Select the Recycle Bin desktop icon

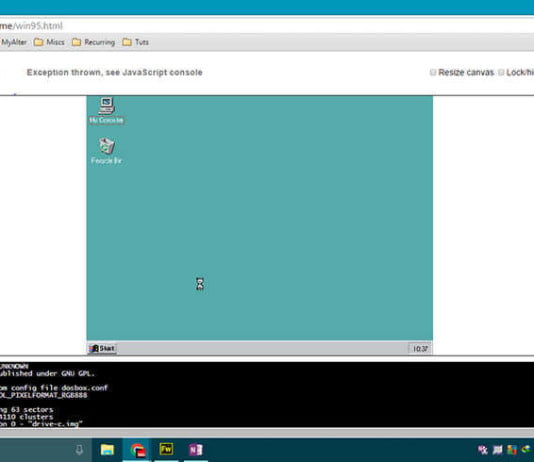pyautogui.click(x=106, y=151)
